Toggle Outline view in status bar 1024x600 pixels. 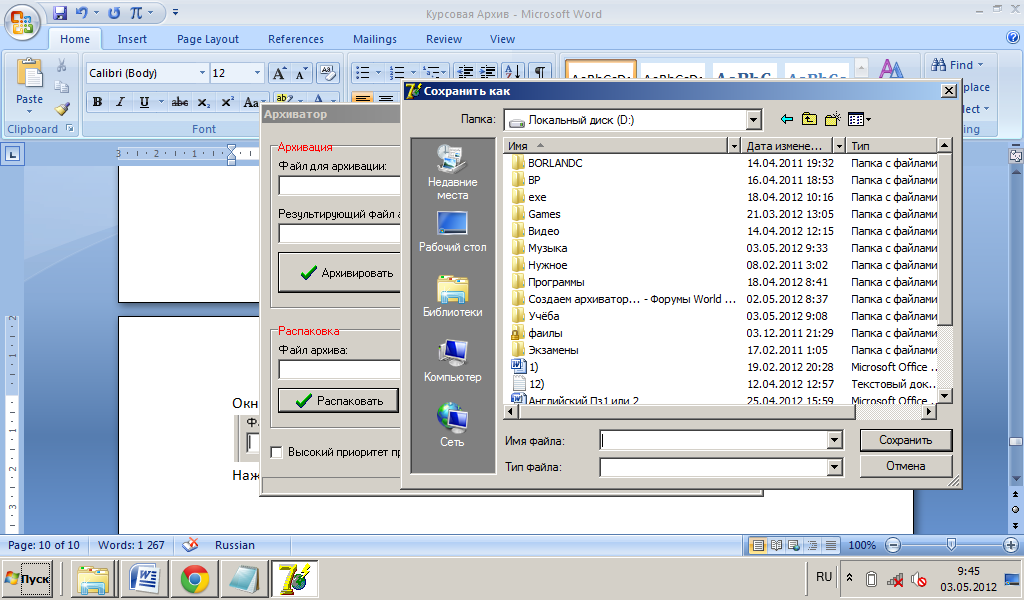pos(812,545)
